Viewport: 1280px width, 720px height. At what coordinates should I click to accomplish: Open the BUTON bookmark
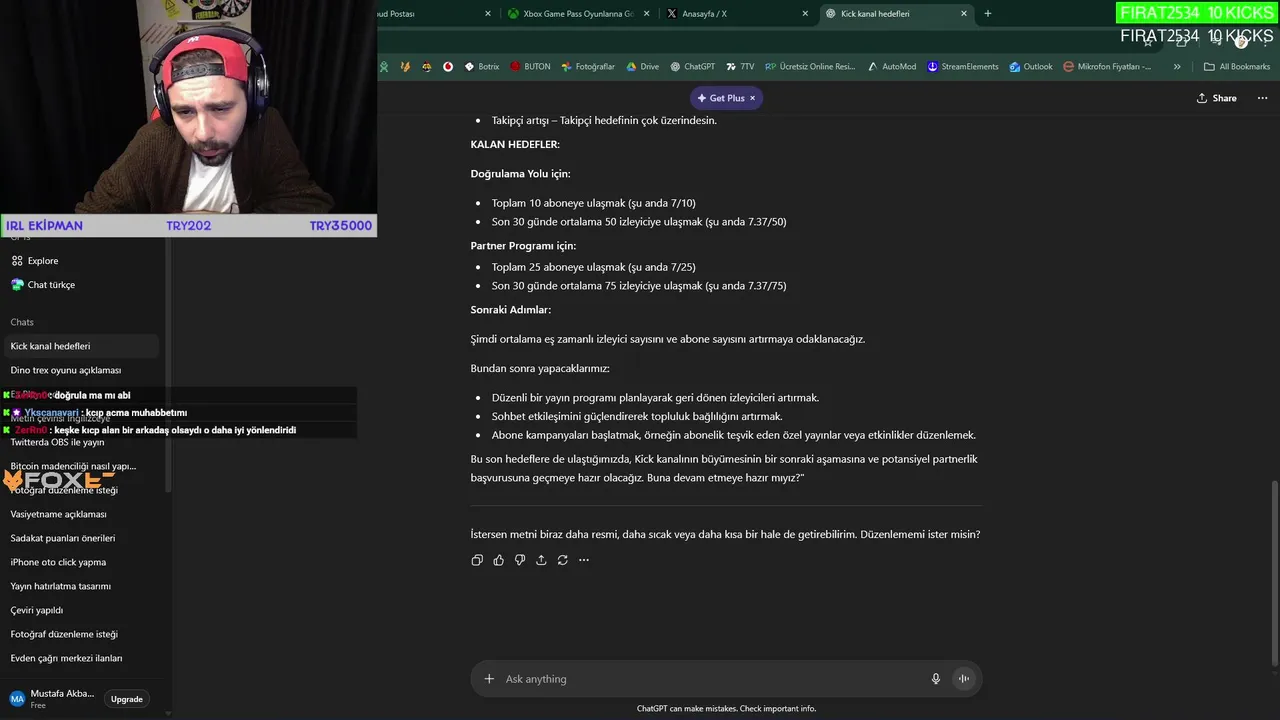point(530,67)
